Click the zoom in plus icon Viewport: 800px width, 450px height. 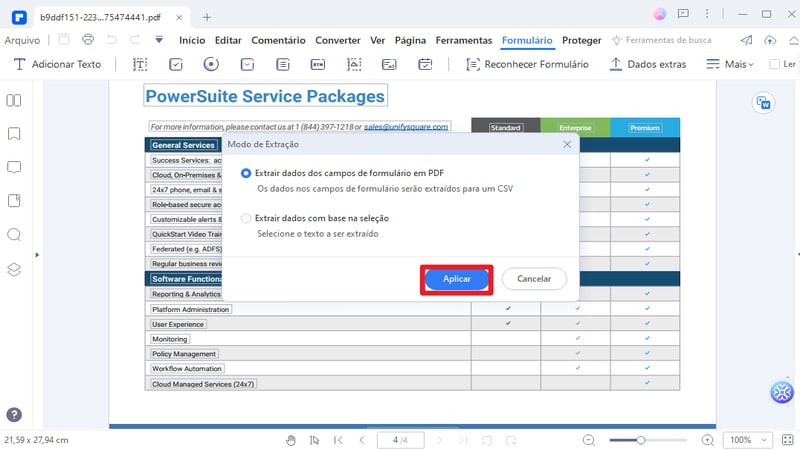click(708, 440)
